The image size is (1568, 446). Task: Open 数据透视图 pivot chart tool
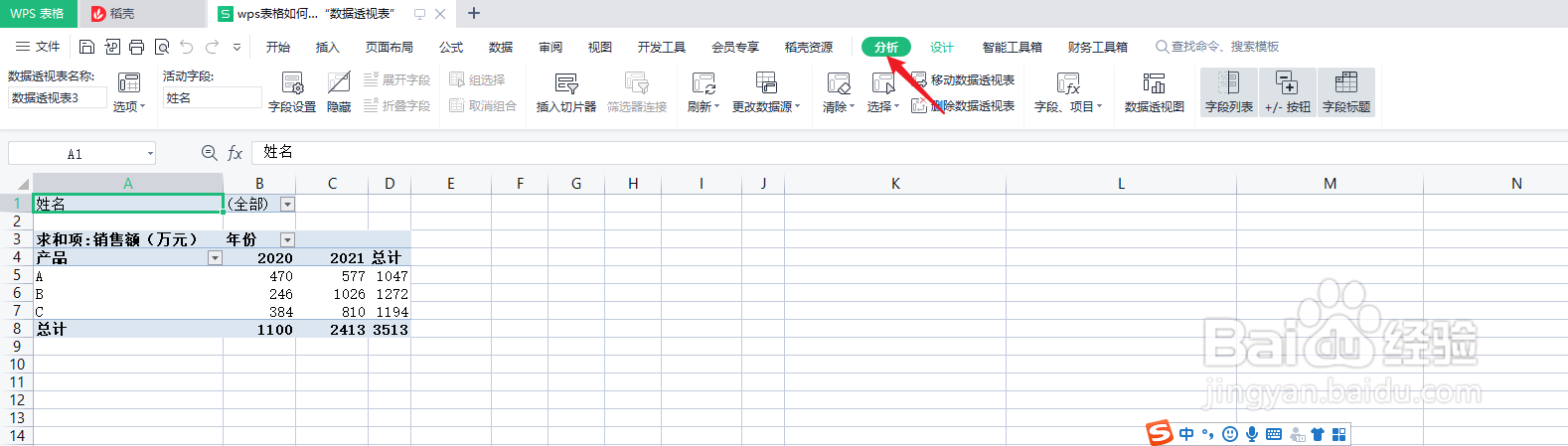click(1154, 92)
